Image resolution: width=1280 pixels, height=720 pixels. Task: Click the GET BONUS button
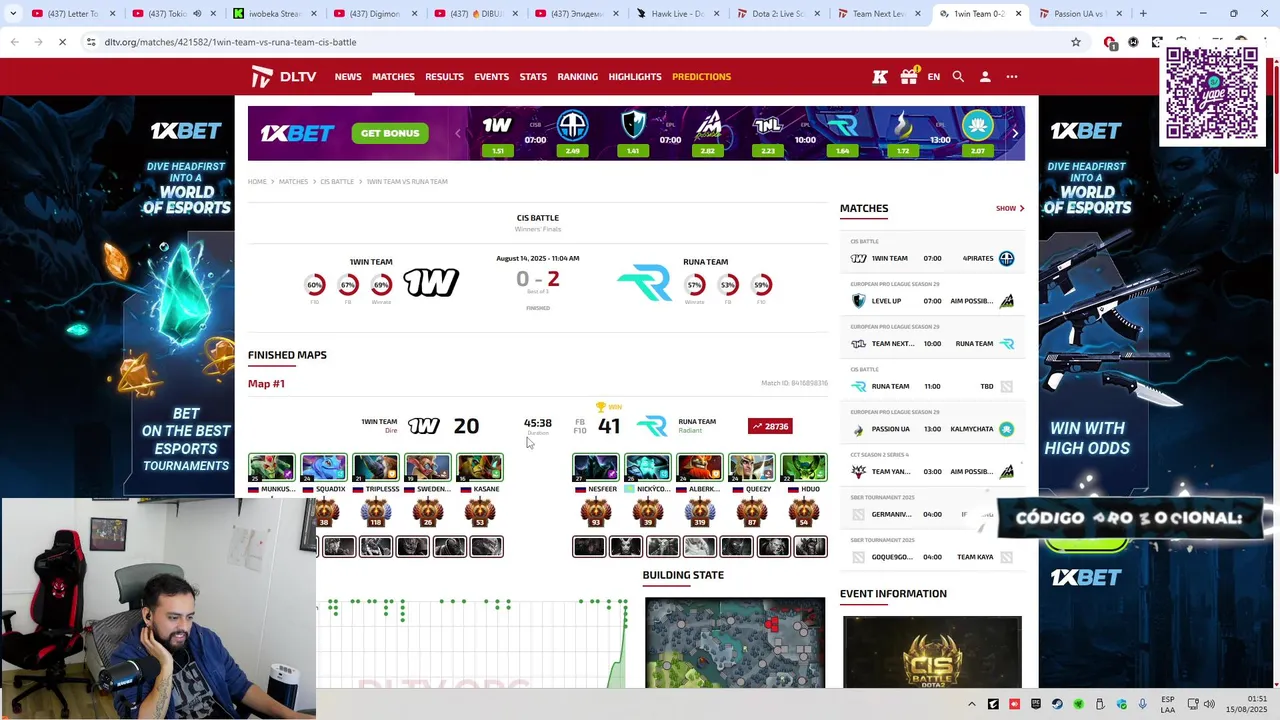coord(390,133)
